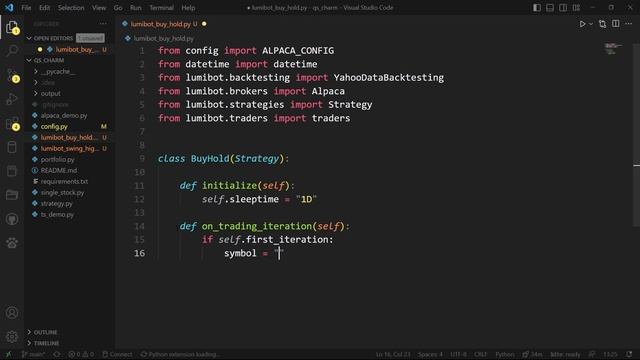Screen dimensions: 640x360
Task: Open the Run menu
Action: click(x=136, y=8)
